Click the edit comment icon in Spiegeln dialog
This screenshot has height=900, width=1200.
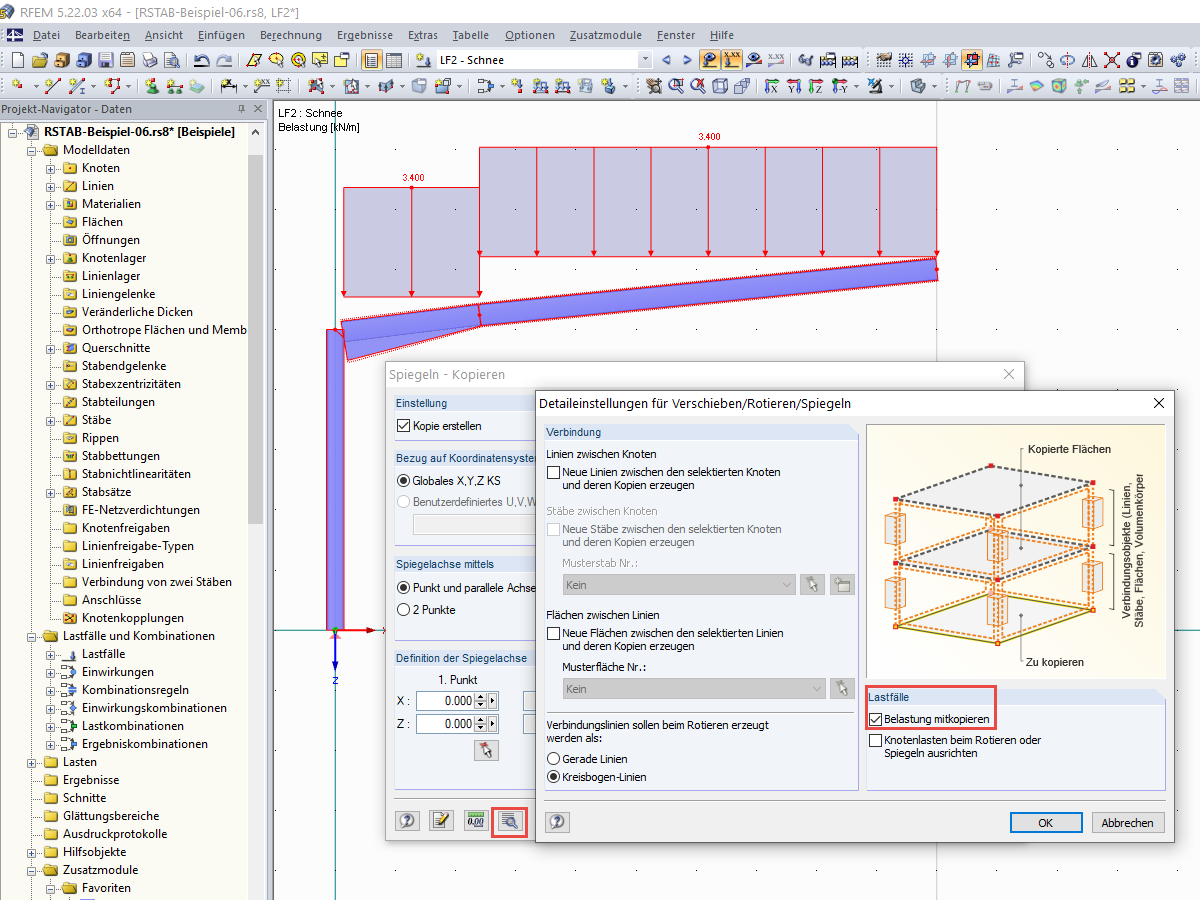(x=441, y=821)
